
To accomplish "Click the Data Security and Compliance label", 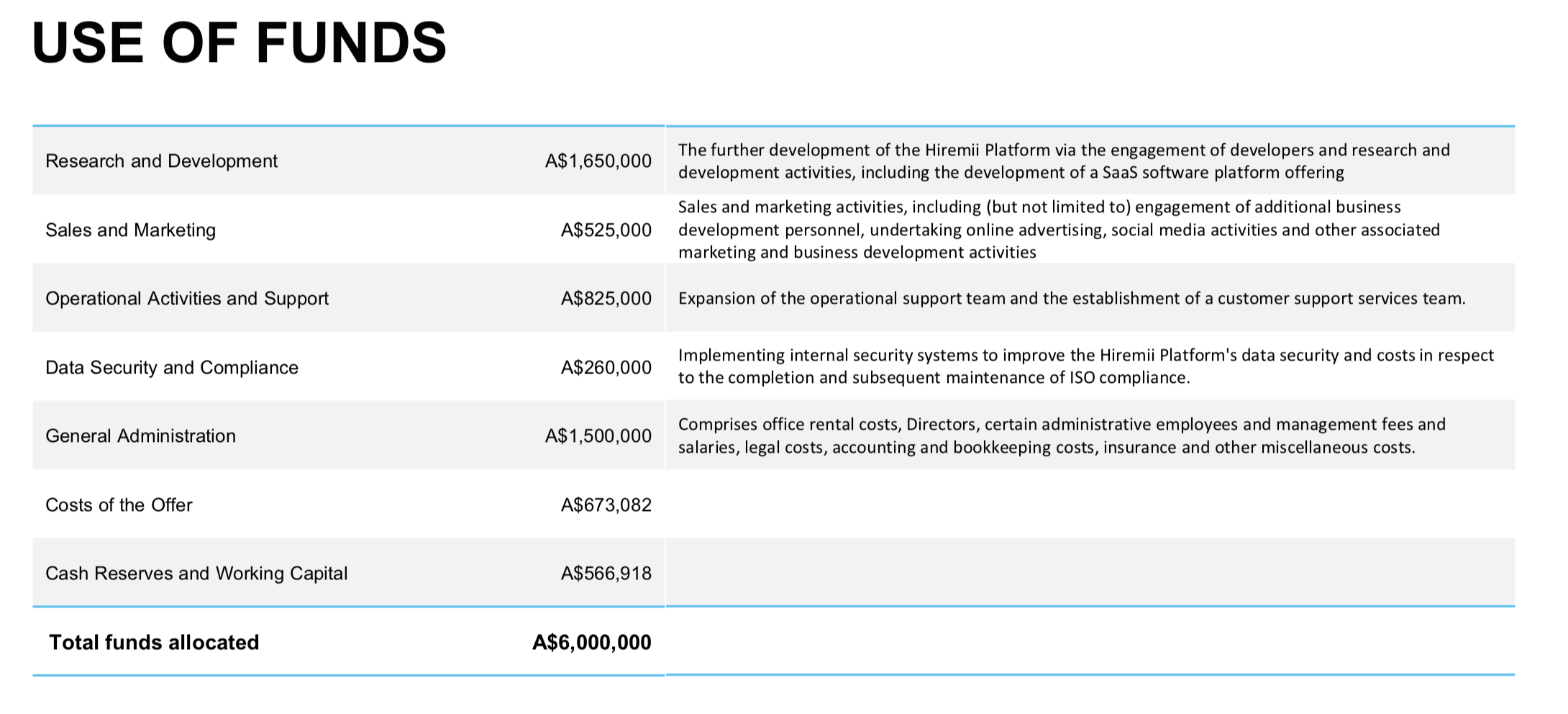I will (x=171, y=367).
